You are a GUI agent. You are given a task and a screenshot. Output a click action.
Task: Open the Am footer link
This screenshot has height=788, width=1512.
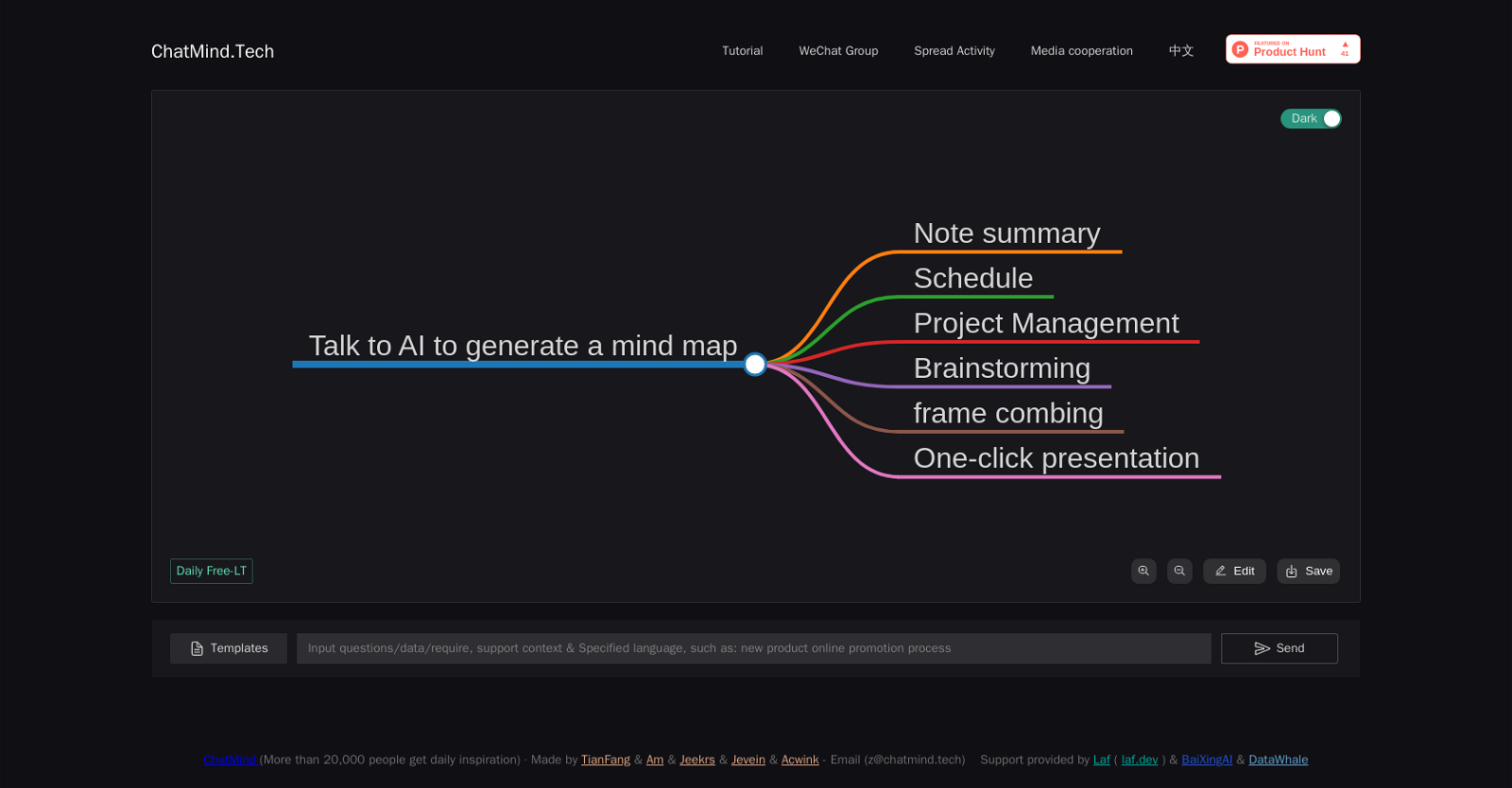click(x=655, y=760)
